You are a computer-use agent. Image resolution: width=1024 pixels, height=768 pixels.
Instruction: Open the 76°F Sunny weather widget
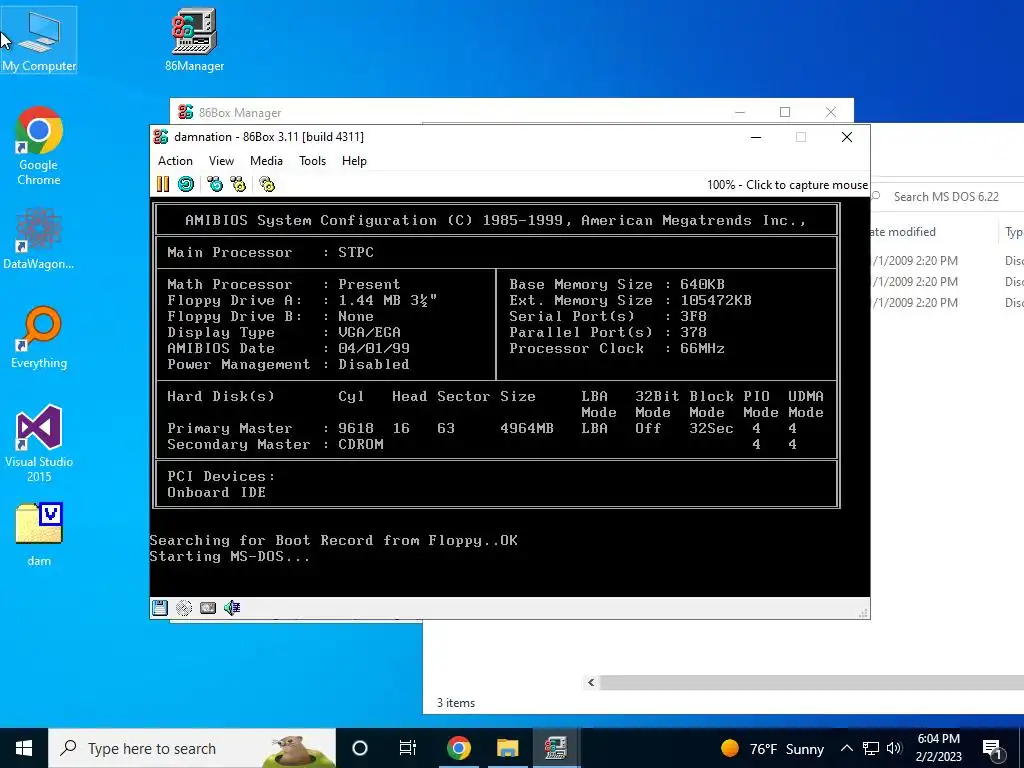coord(772,748)
